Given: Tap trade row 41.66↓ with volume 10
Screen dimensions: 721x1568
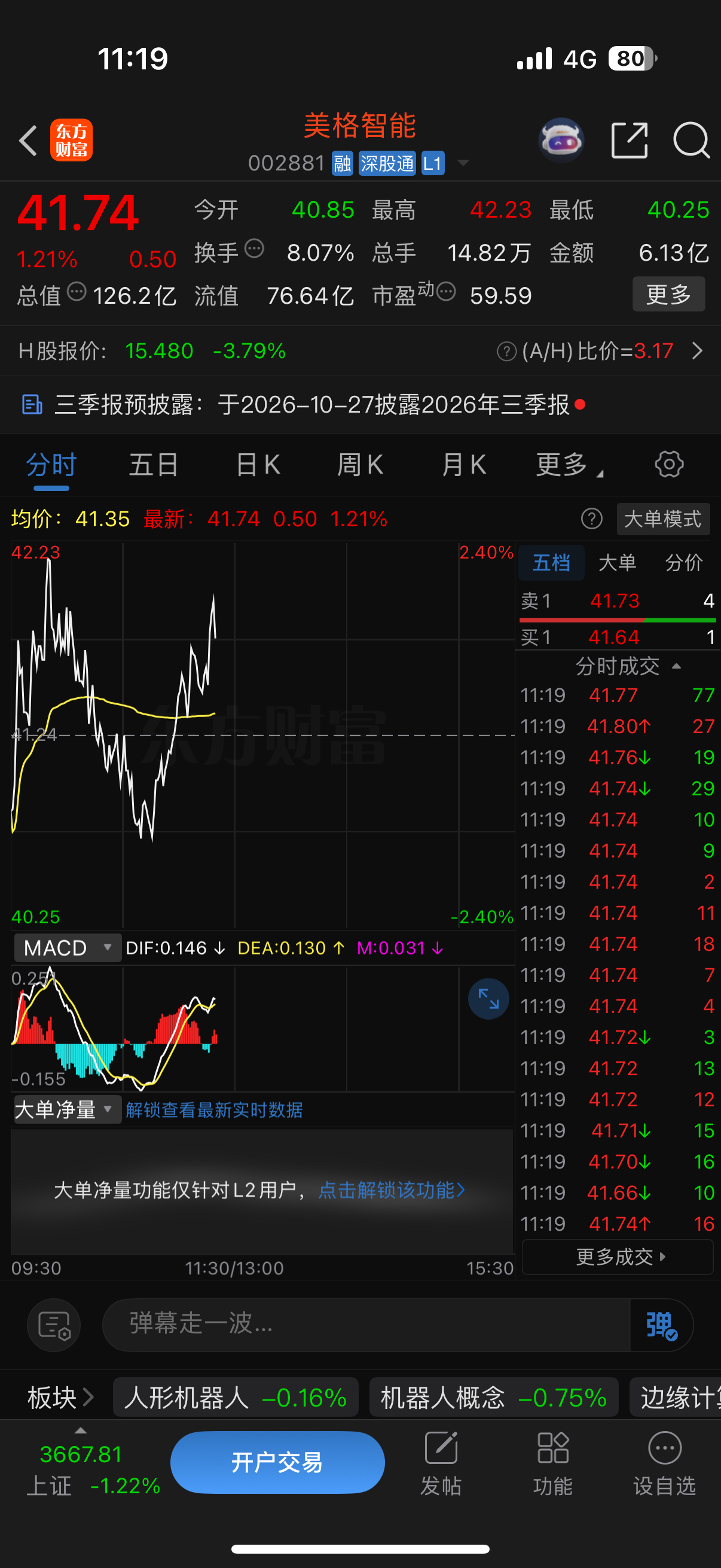Looking at the screenshot, I should click(x=618, y=1192).
